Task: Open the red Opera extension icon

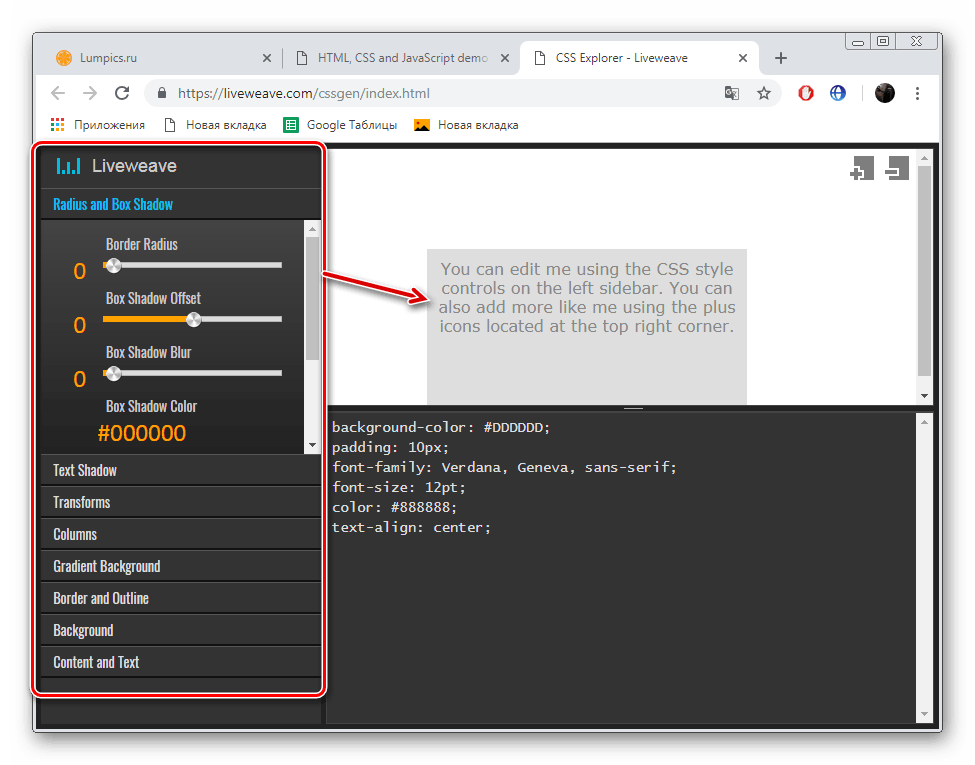Action: 806,93
